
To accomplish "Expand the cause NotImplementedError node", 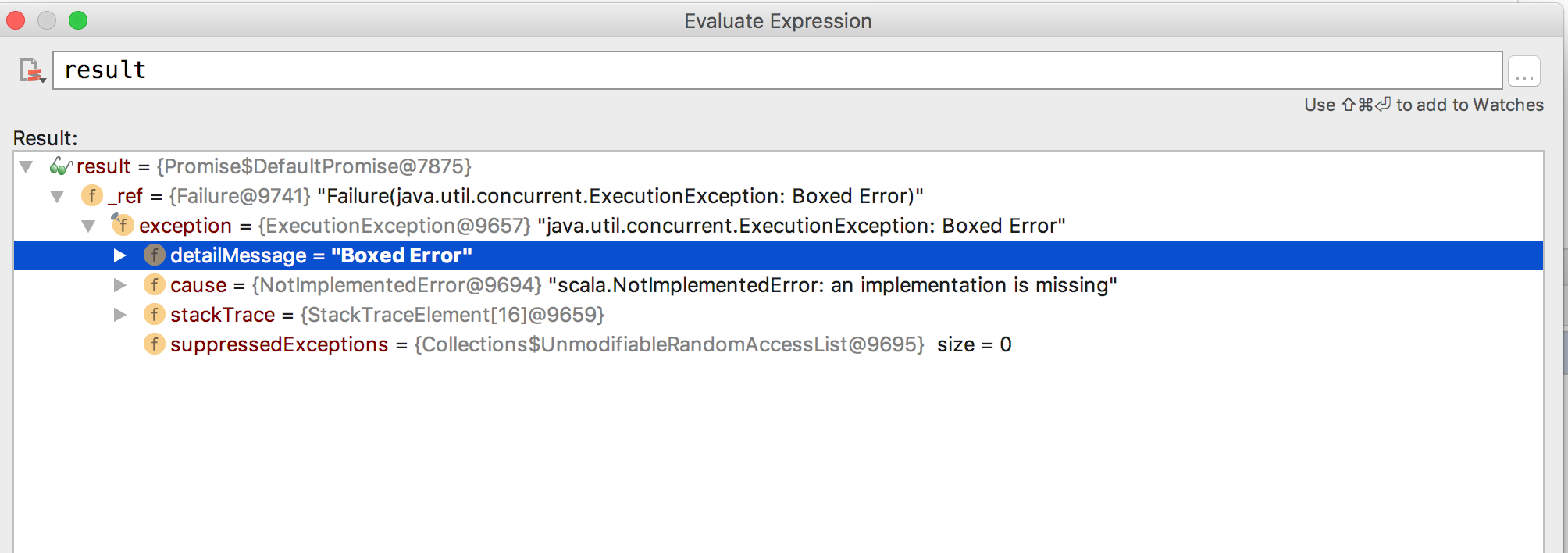I will (119, 284).
